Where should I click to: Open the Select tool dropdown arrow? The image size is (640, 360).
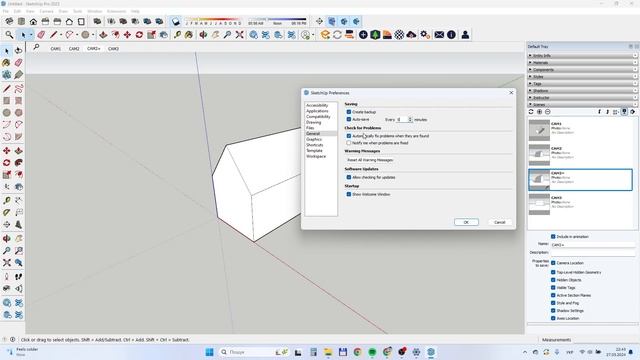[x=31, y=35]
